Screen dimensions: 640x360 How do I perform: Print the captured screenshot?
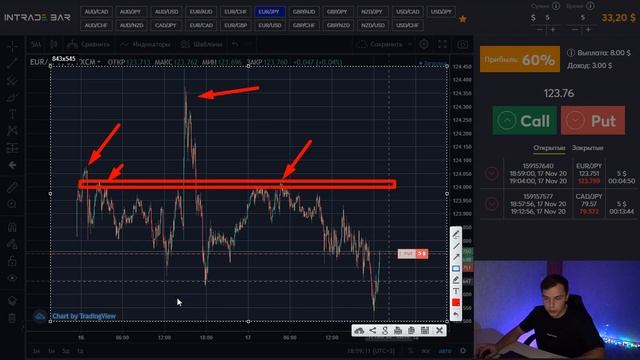click(398, 330)
